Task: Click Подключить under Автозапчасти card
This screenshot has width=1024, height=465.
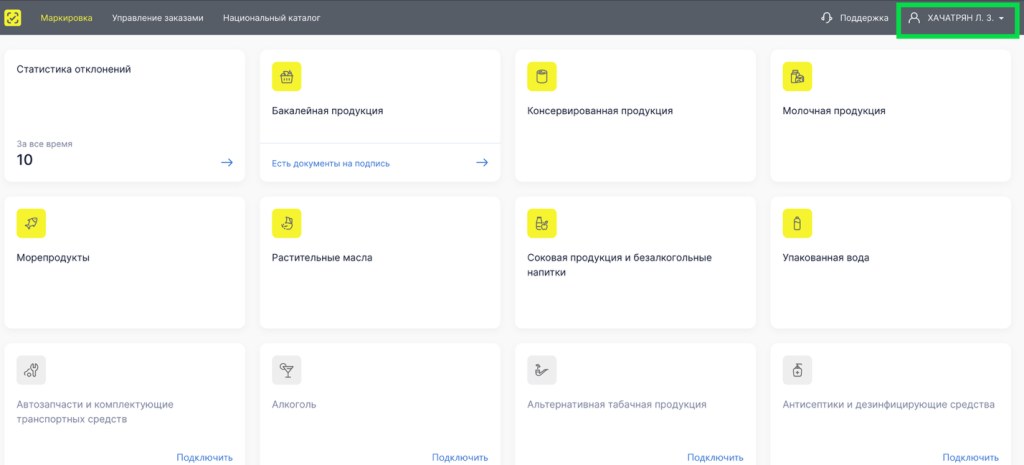Action: click(x=204, y=457)
